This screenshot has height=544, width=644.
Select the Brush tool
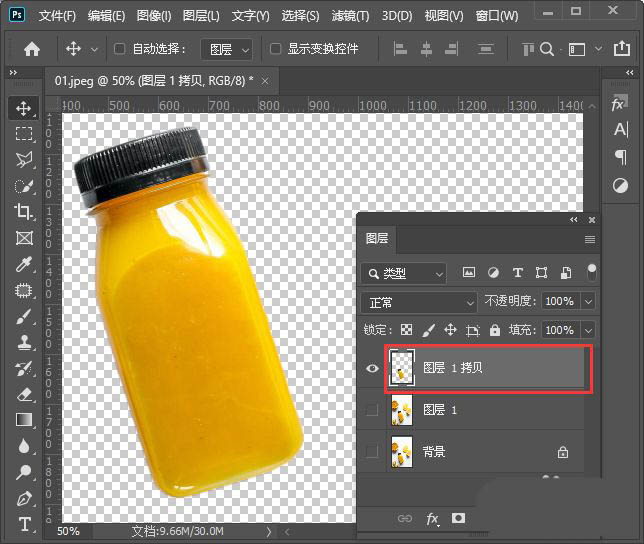[x=24, y=317]
